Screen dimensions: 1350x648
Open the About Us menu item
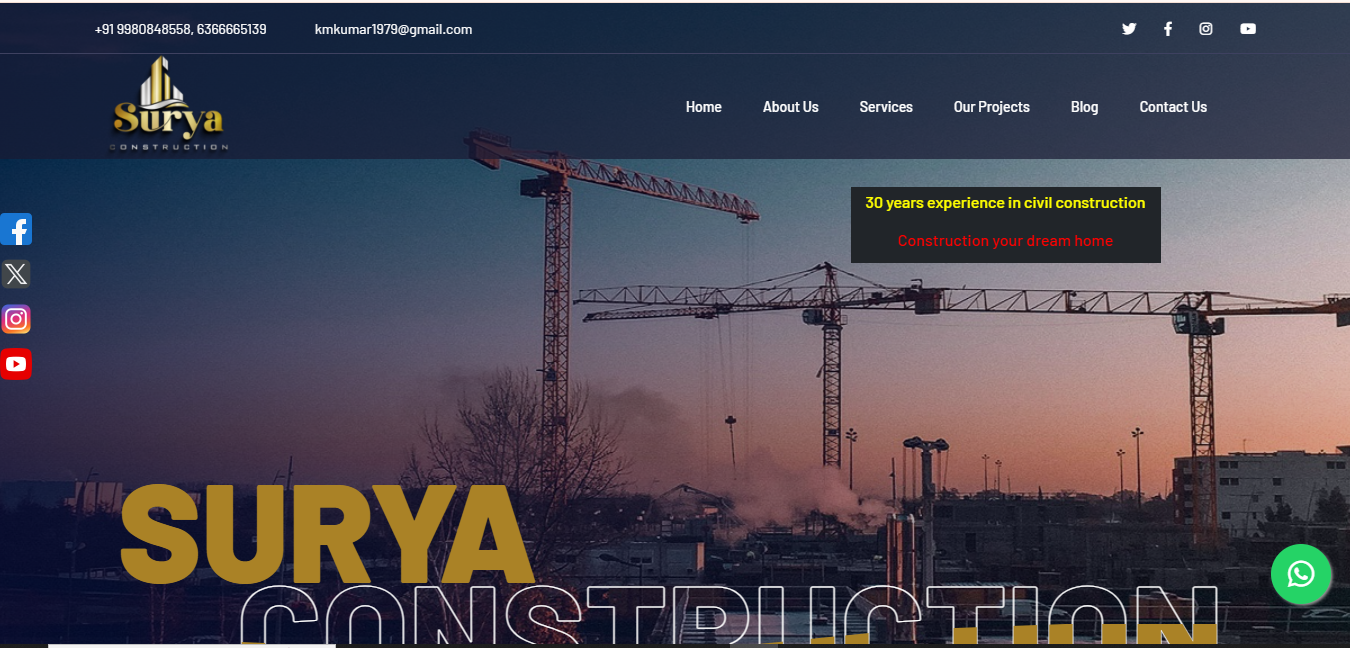click(790, 106)
